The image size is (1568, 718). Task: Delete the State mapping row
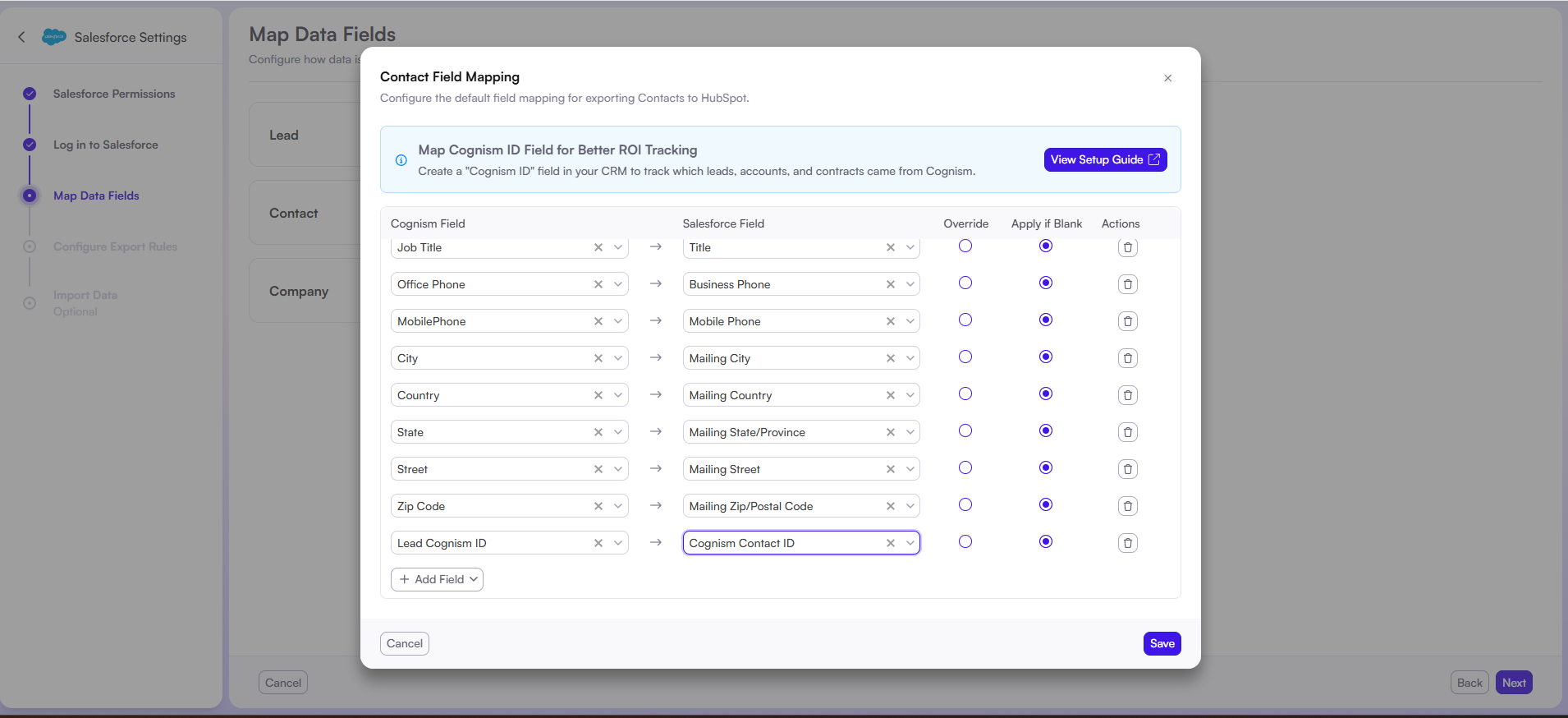1128,432
